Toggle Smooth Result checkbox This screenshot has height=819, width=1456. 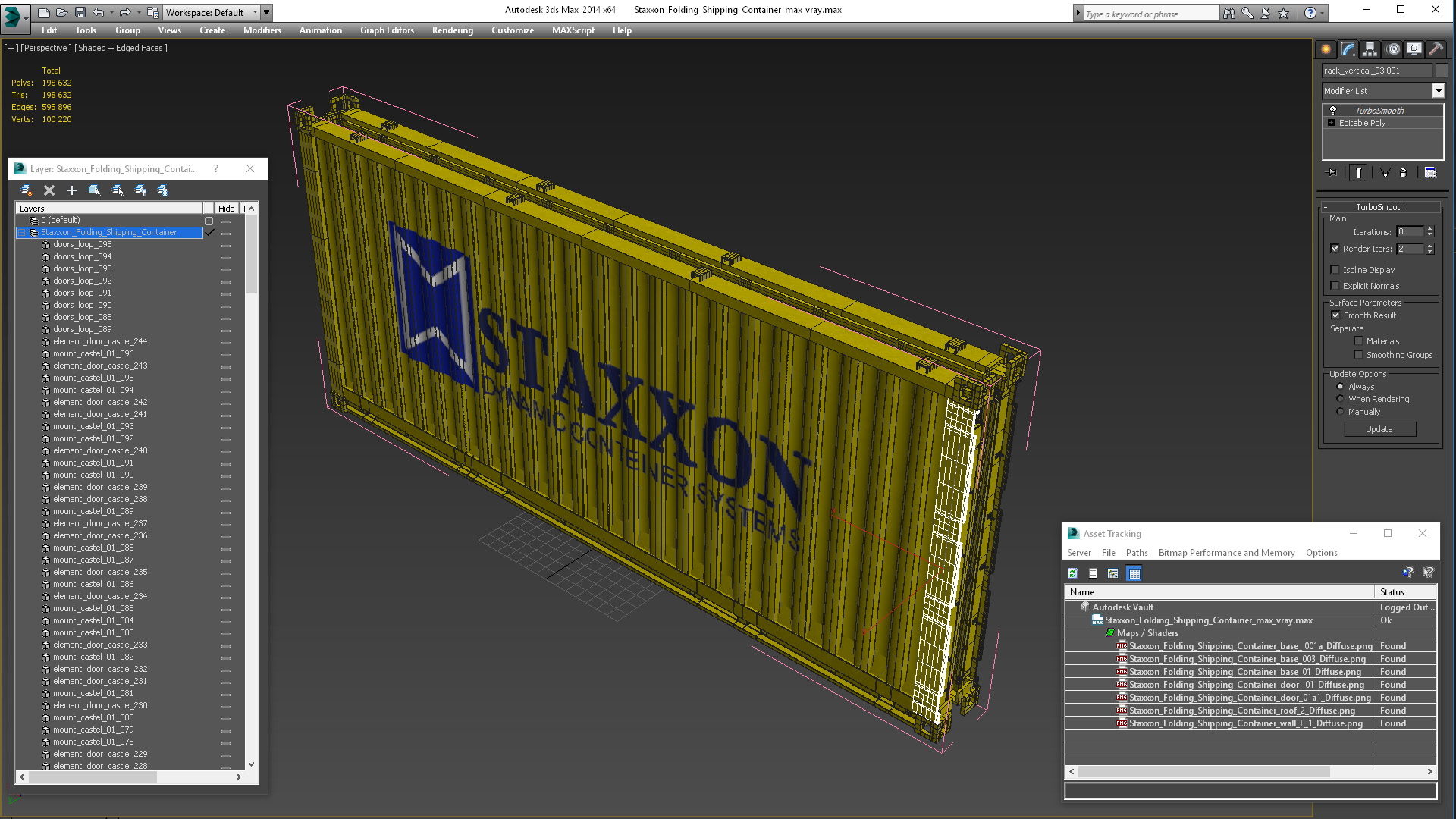tap(1335, 315)
